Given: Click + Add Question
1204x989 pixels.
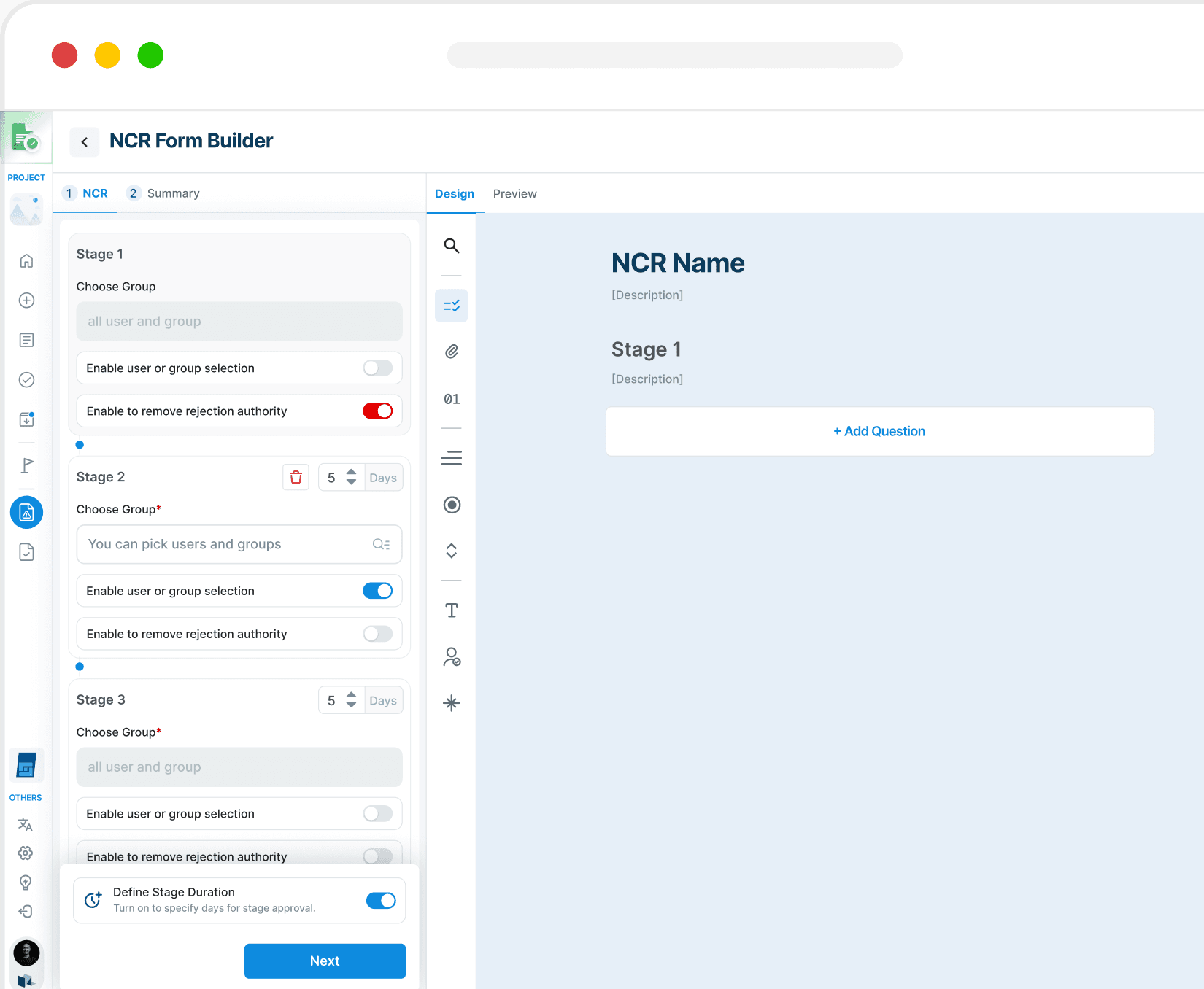Looking at the screenshot, I should [879, 432].
